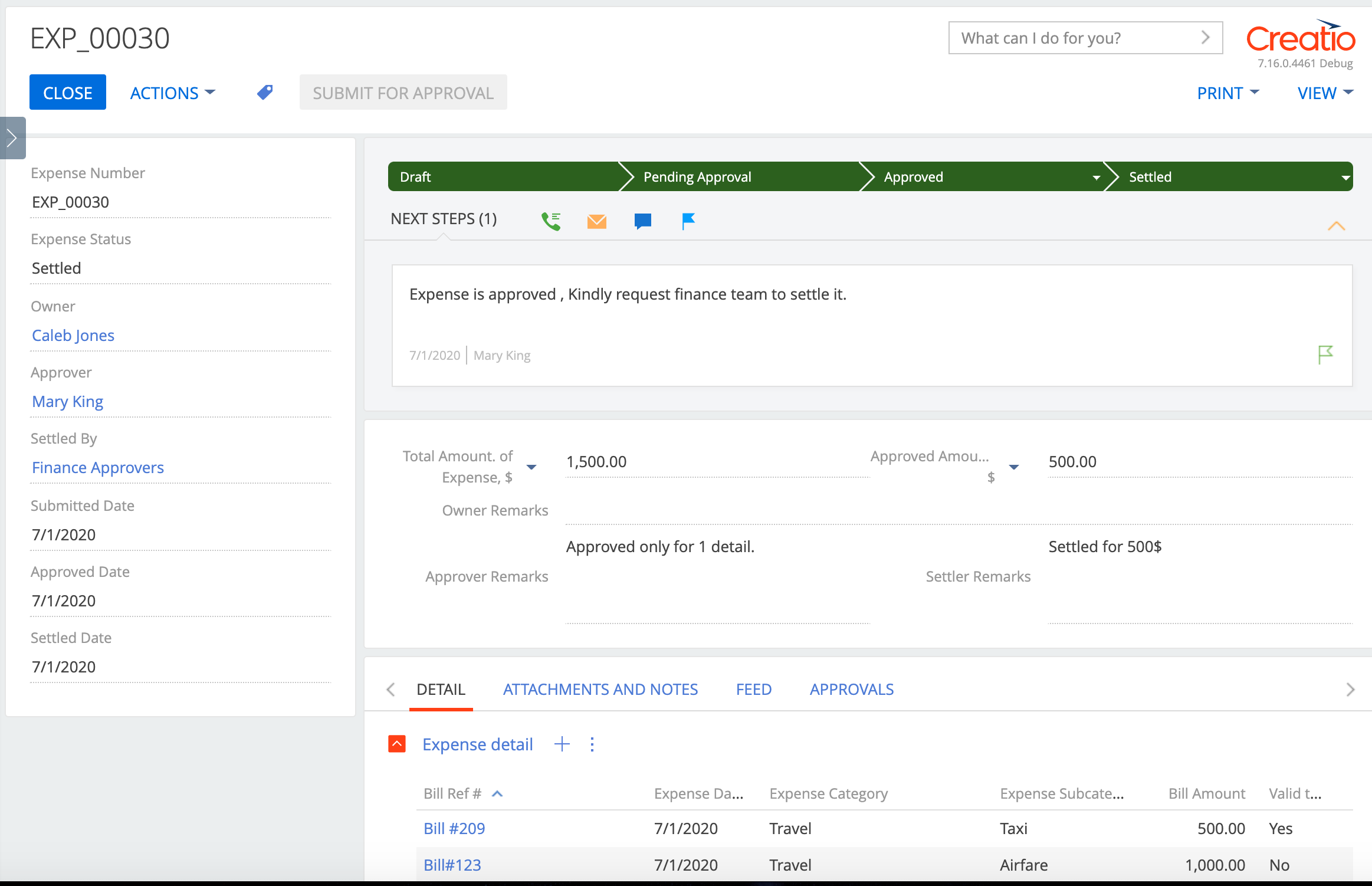Screen dimensions: 1372x886
Task: Expand the collapsed left side panel arrow
Action: [x=12, y=137]
